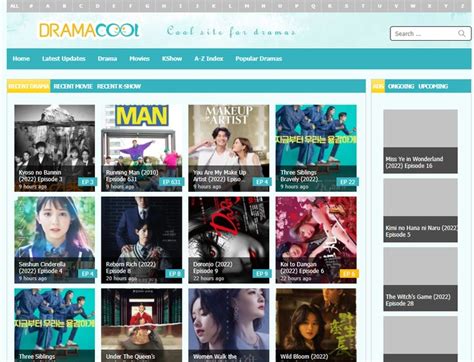The image size is (474, 362).
Task: Open Seishun Cinderella Episode 4 poster
Action: [x=55, y=240]
